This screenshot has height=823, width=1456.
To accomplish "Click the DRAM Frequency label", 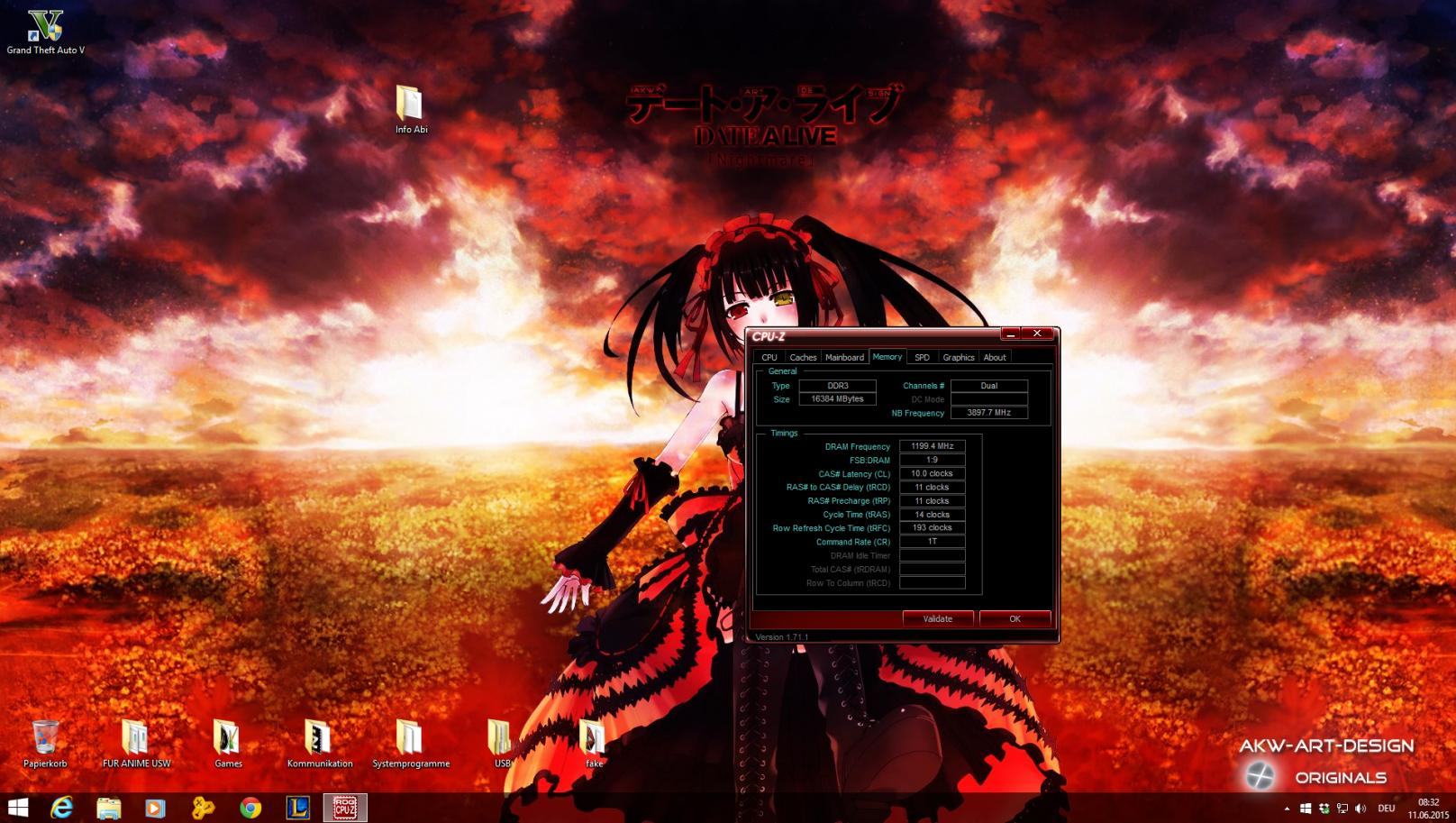I will click(857, 446).
